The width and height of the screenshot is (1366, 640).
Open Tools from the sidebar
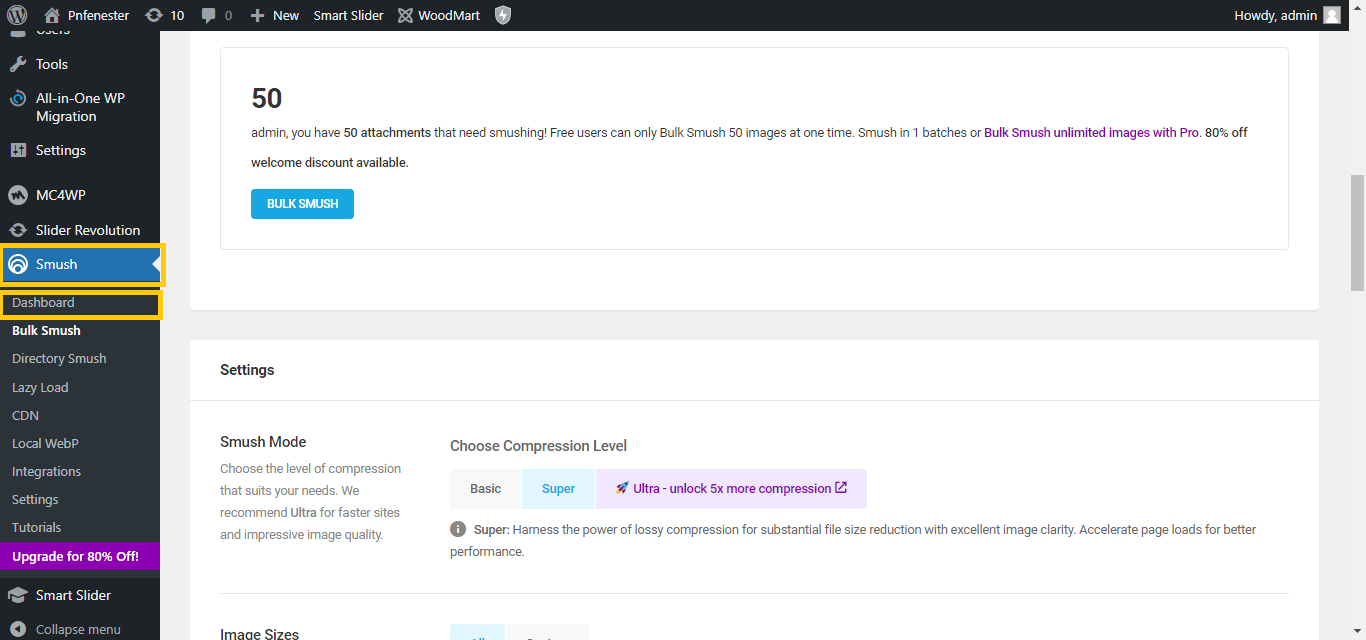point(52,64)
